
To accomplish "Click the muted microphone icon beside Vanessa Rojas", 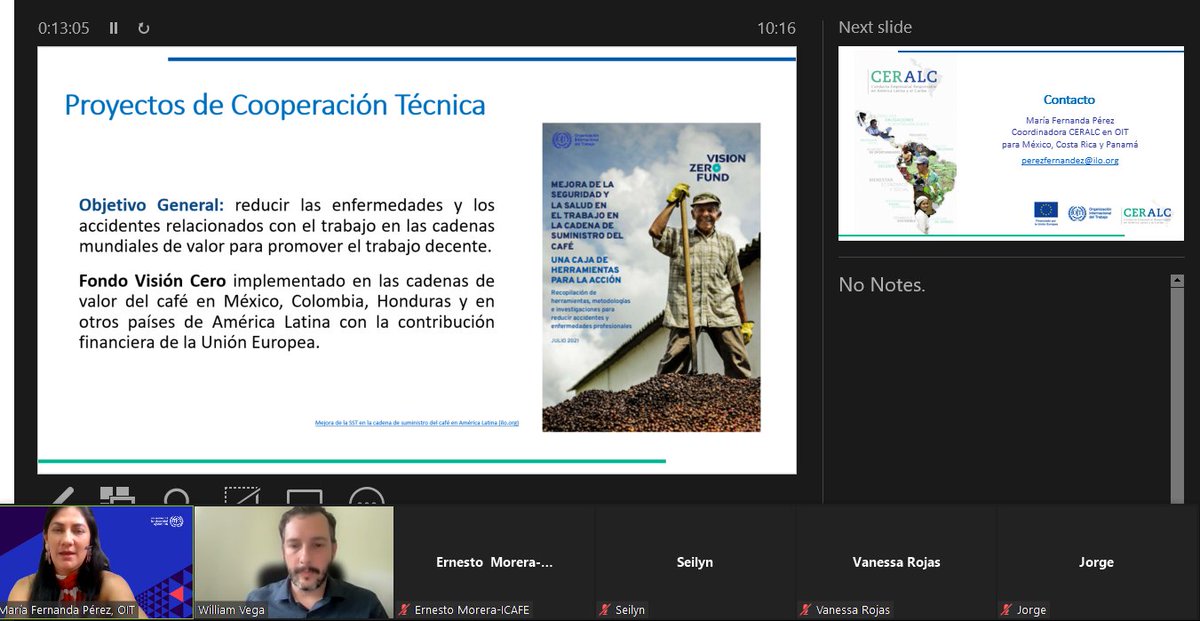I will point(808,610).
